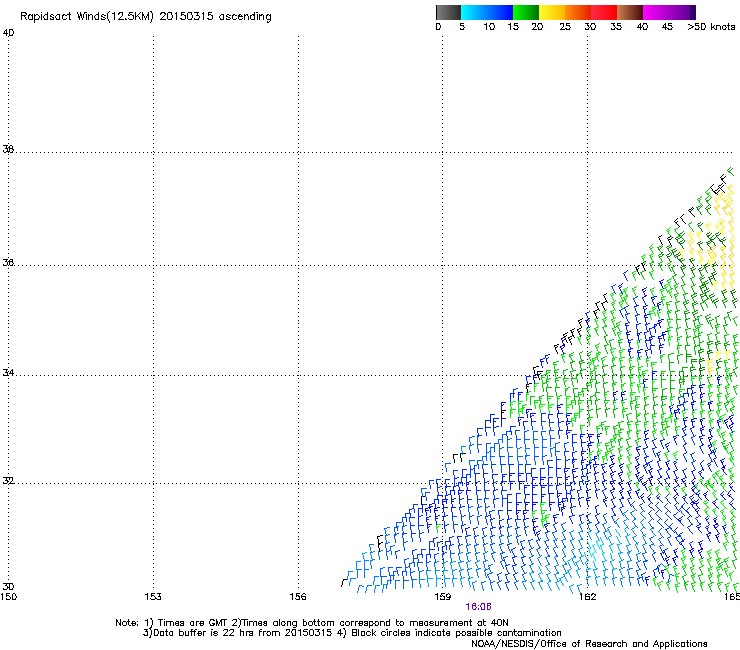Click the longitude label '162'
The width and height of the screenshot is (740, 650).
click(588, 597)
